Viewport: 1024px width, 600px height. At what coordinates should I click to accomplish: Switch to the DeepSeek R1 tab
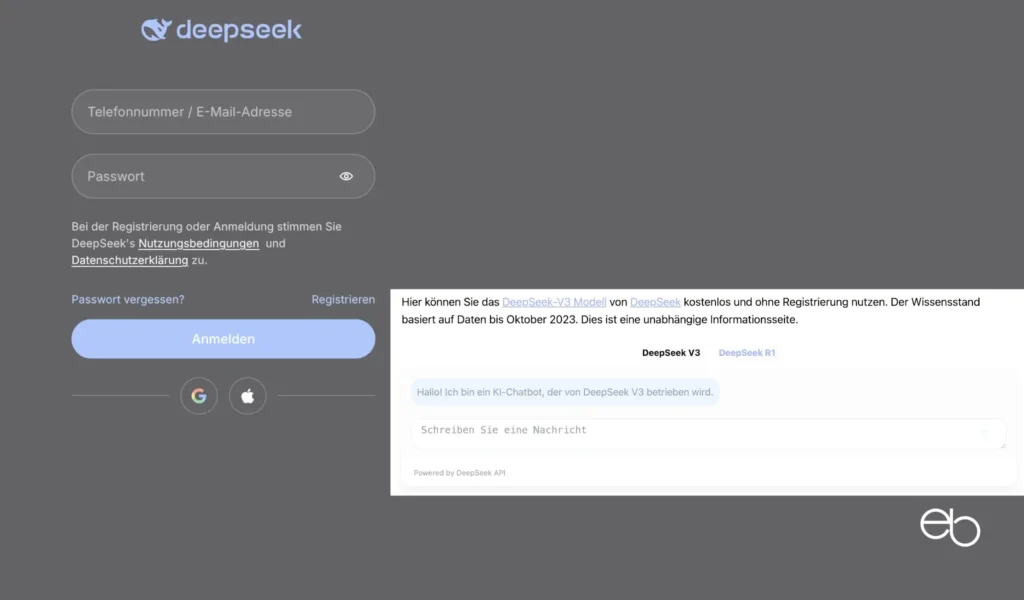pos(747,352)
